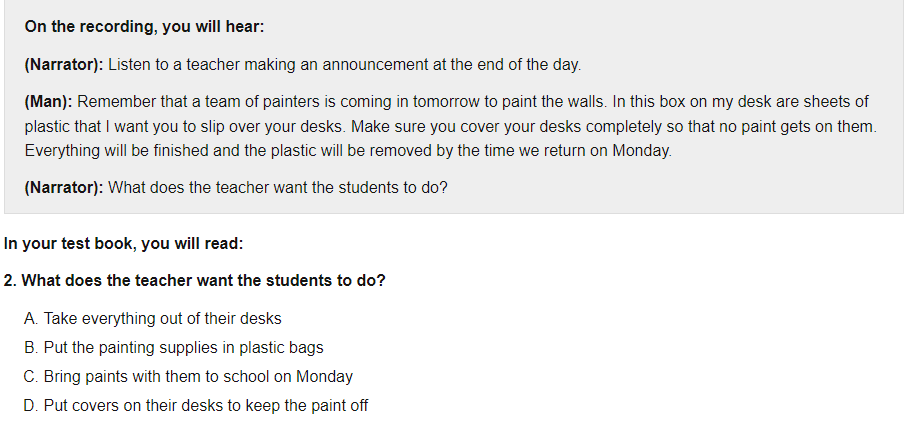Image resolution: width=907 pixels, height=424 pixels.
Task: Click the first "(Narrator):" label
Action: 63,65
